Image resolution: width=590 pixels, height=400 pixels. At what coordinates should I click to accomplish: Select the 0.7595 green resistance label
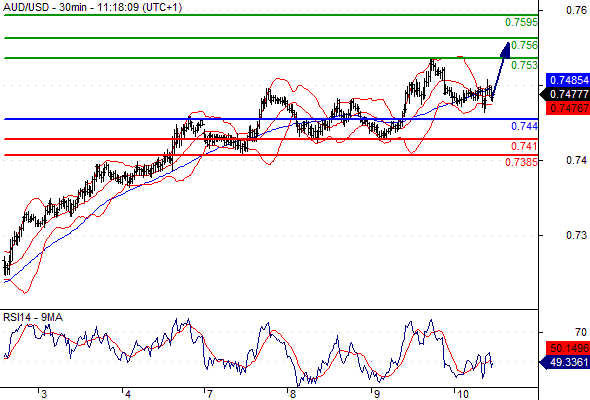pyautogui.click(x=521, y=23)
